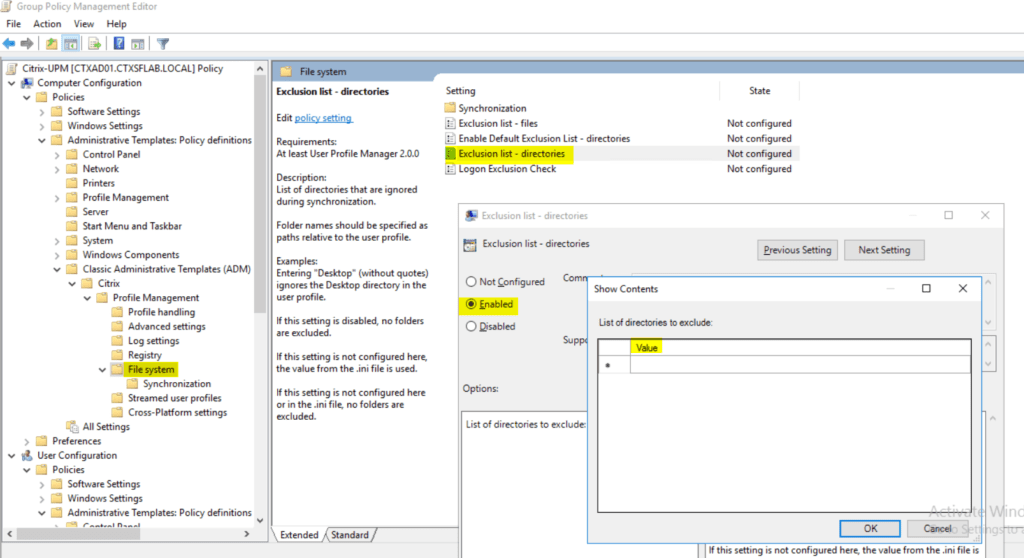The image size is (1024, 558).
Task: Toggle Show/Hide Console Tree toolbar icon
Action: tap(71, 44)
